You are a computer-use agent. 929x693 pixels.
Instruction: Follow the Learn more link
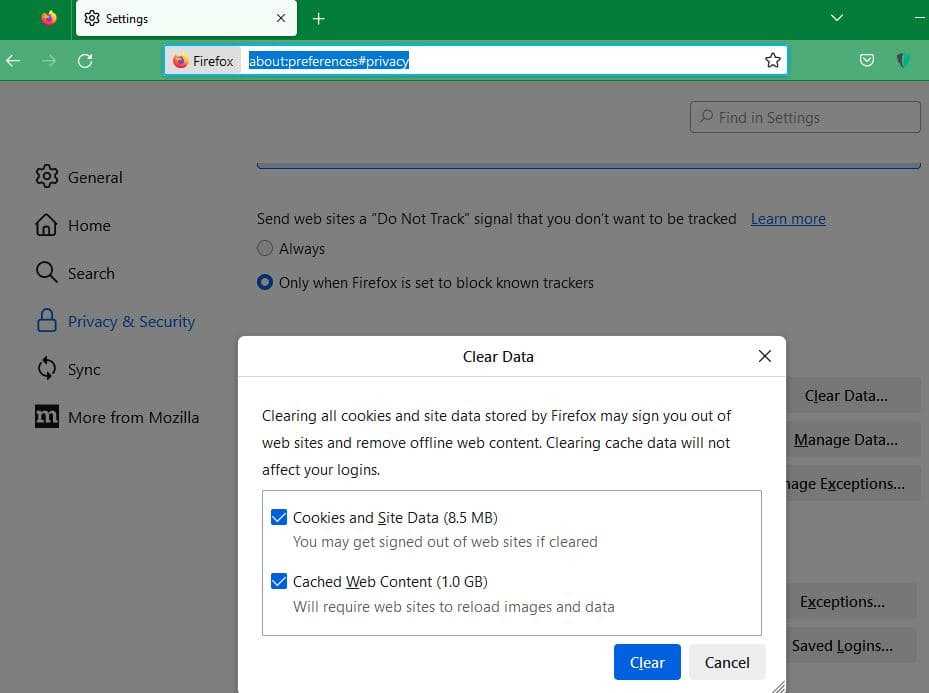pos(788,218)
